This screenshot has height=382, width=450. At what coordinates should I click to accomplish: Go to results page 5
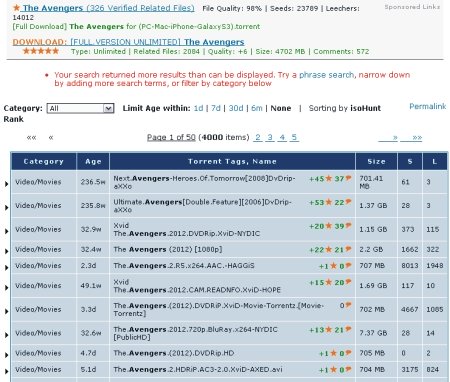point(294,137)
